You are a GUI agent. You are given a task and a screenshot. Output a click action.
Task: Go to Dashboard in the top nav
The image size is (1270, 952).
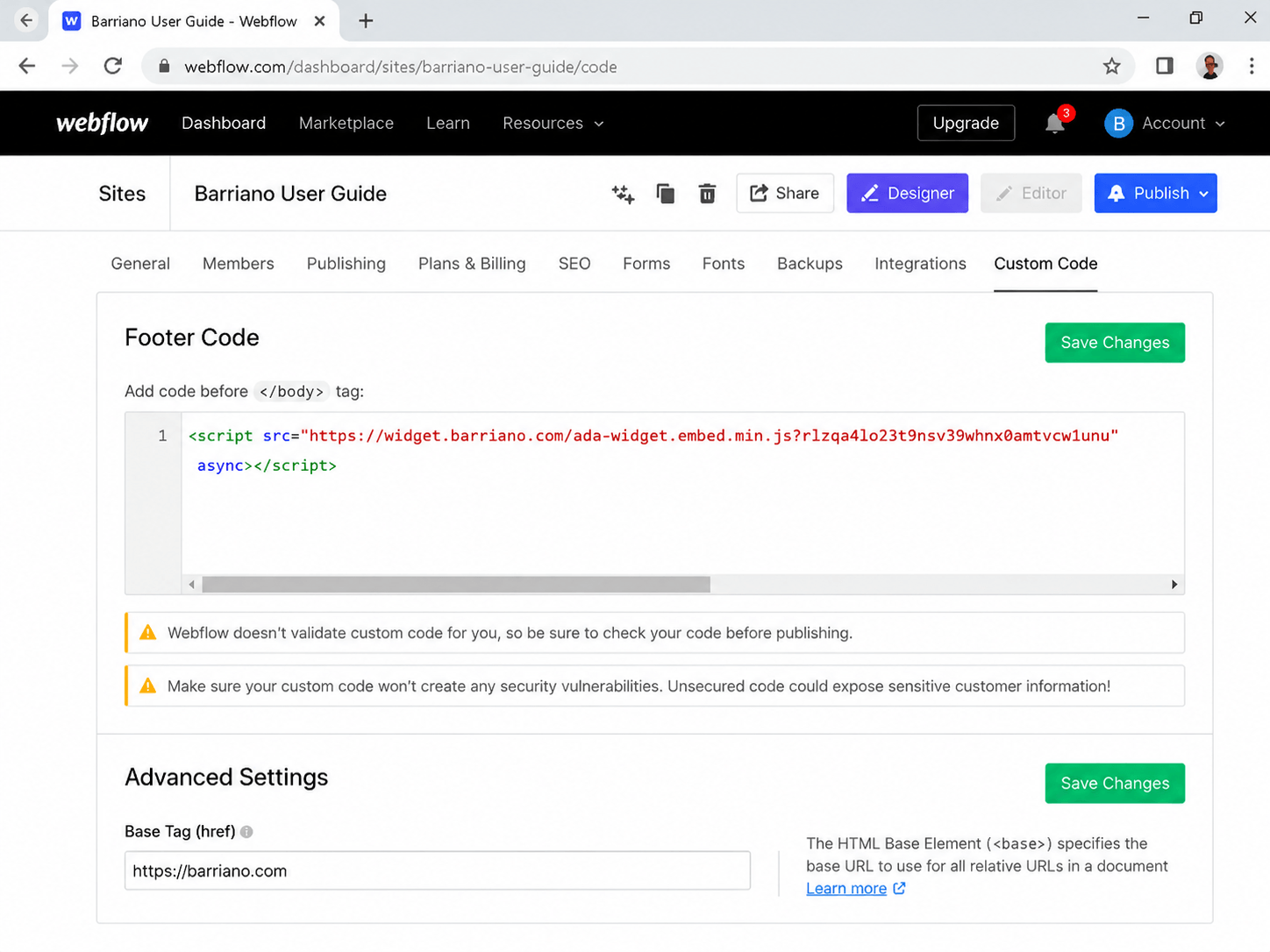pos(224,124)
